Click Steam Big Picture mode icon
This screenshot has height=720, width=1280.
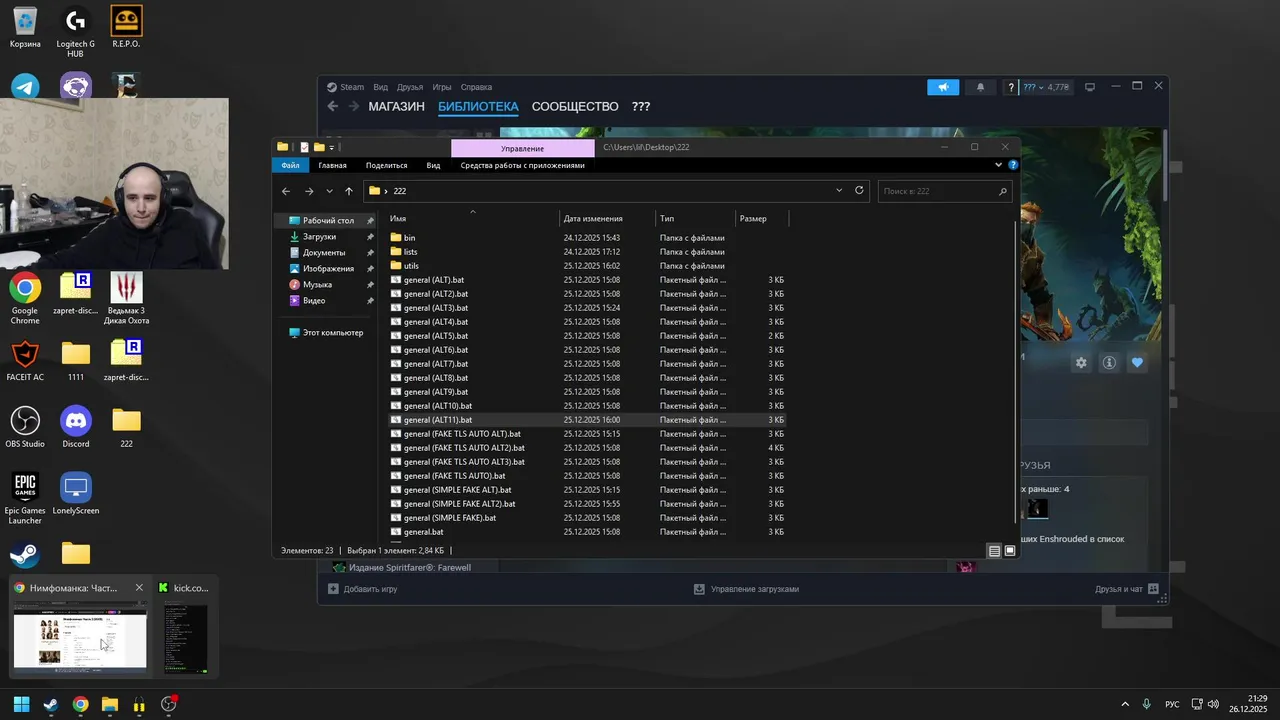coord(1090,87)
